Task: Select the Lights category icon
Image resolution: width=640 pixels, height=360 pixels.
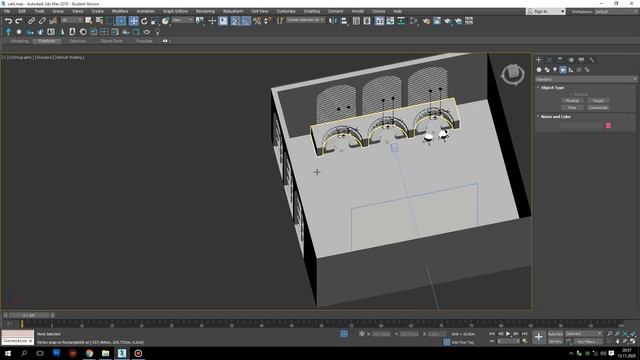Action: 555,70
